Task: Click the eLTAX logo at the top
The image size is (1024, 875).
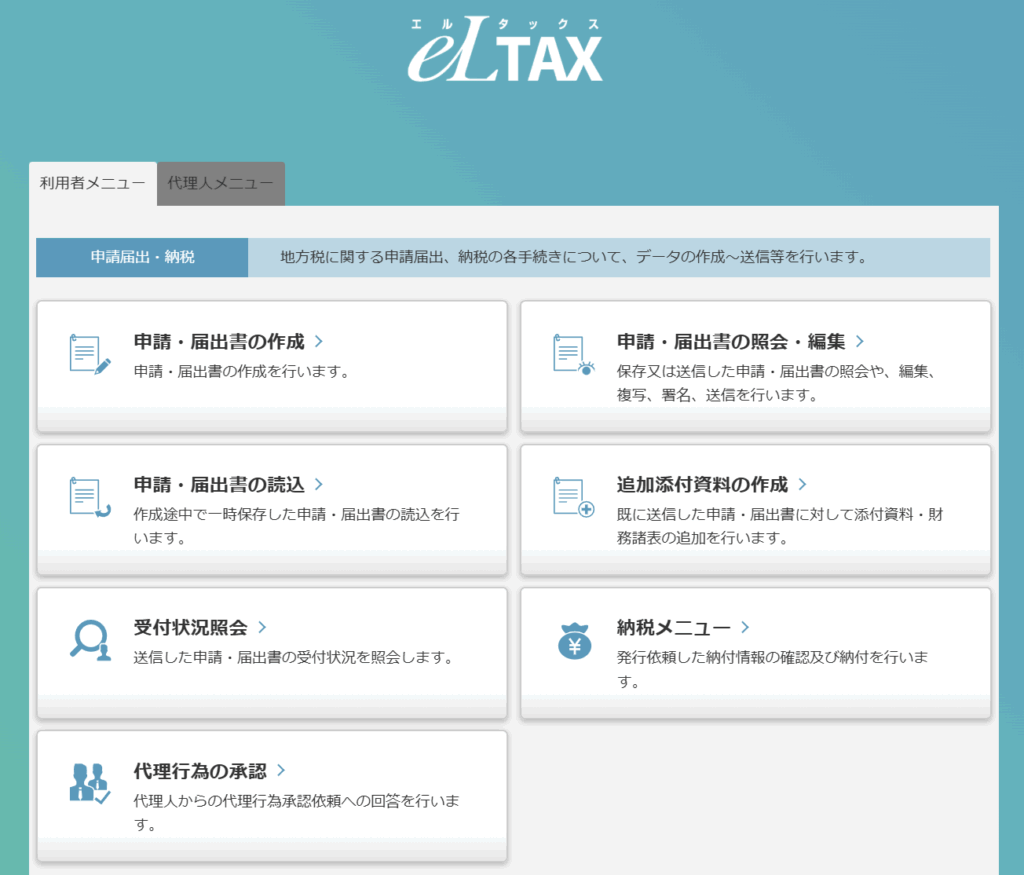Action: (x=505, y=50)
